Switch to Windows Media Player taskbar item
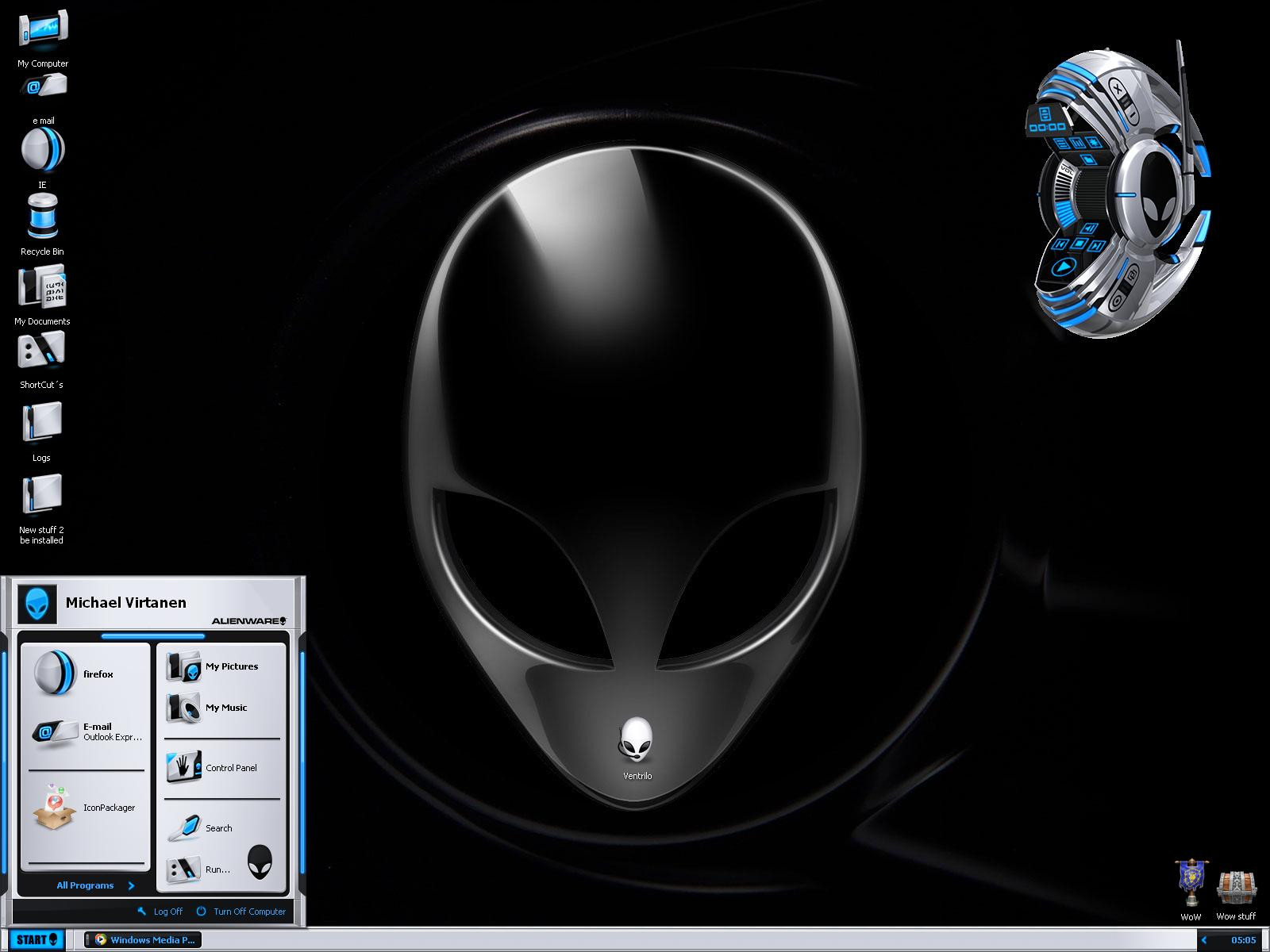This screenshot has width=1270, height=952. (143, 940)
